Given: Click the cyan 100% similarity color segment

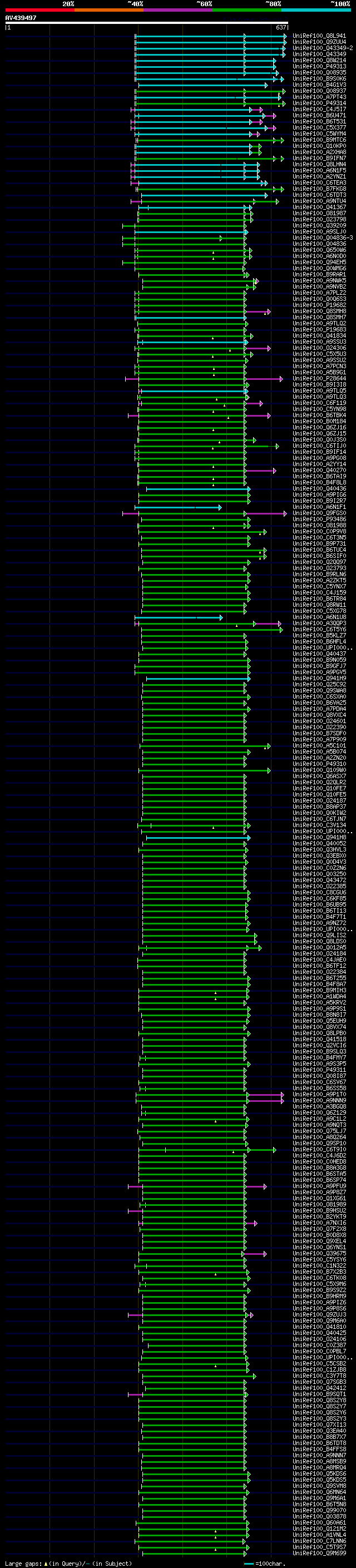Looking at the screenshot, I should (317, 11).
